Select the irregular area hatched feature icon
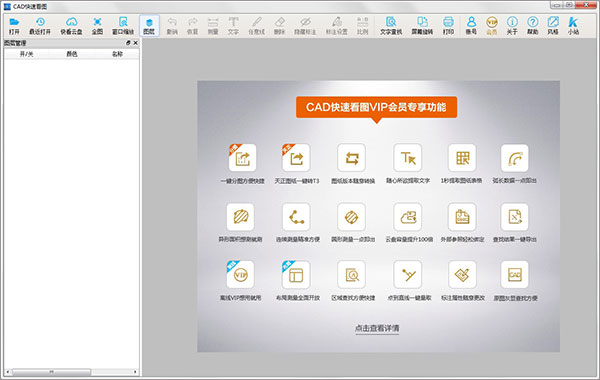The height and width of the screenshot is (380, 600). pyautogui.click(x=241, y=217)
